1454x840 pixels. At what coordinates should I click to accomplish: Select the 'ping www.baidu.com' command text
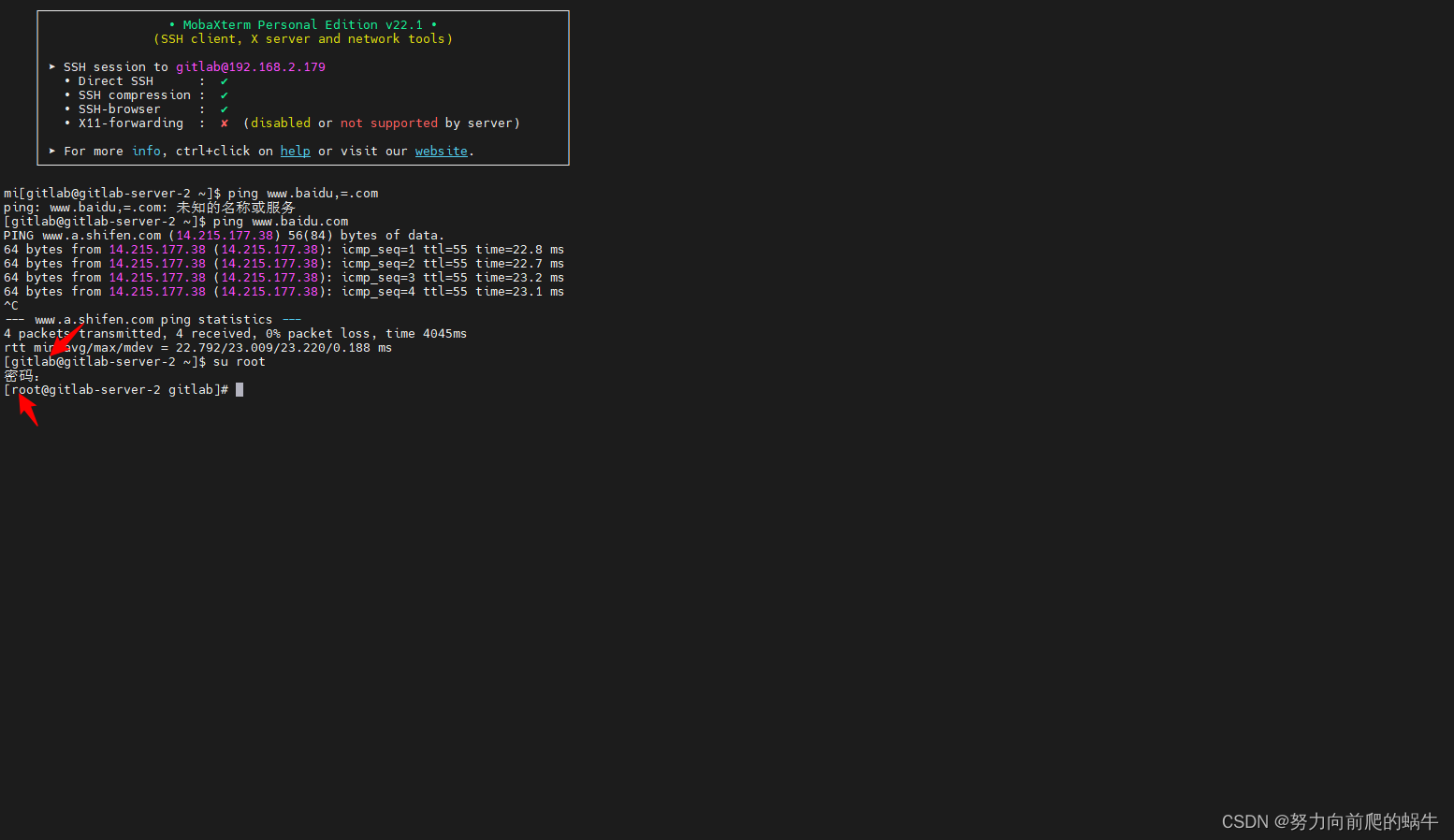click(x=281, y=221)
